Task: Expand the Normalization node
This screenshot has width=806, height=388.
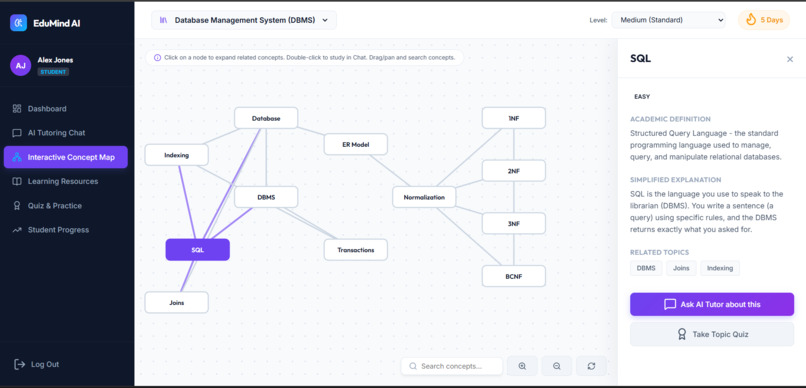Action: pyautogui.click(x=424, y=197)
